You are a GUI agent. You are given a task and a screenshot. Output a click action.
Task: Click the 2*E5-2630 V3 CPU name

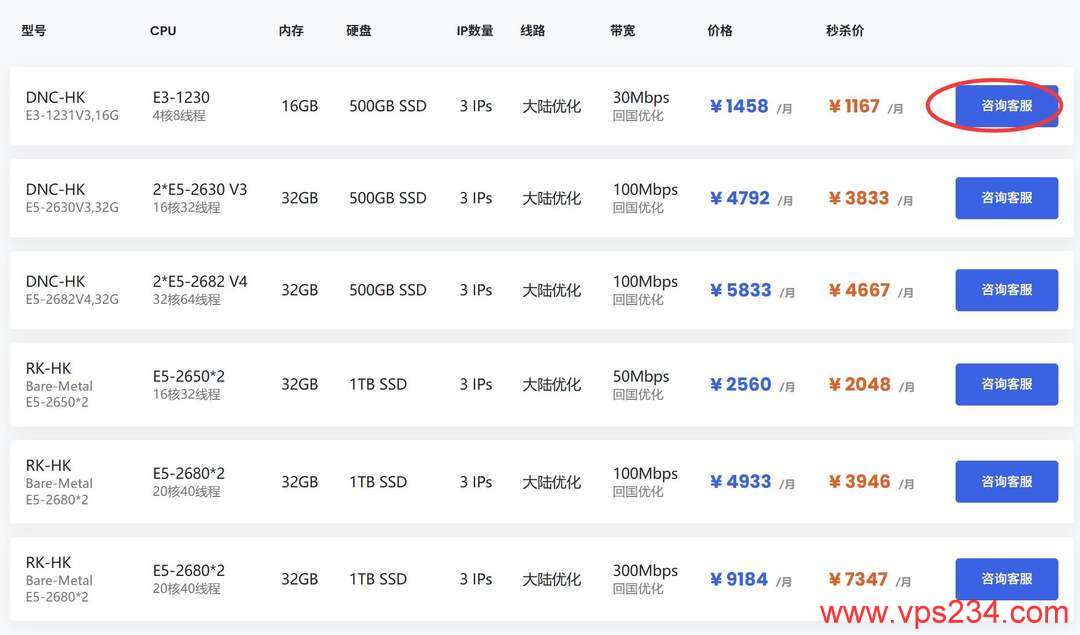pos(200,190)
